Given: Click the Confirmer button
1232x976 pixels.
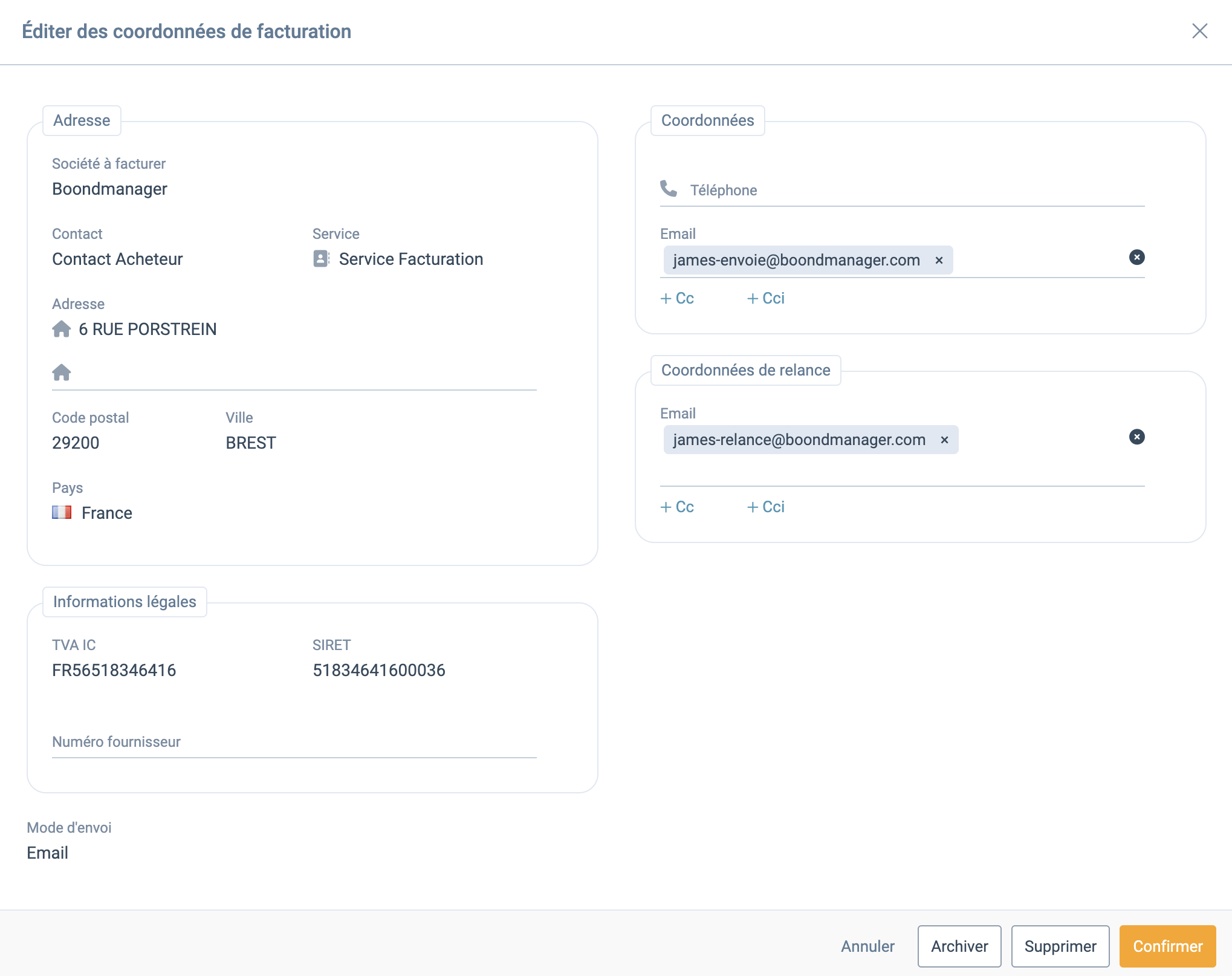Looking at the screenshot, I should point(1167,946).
